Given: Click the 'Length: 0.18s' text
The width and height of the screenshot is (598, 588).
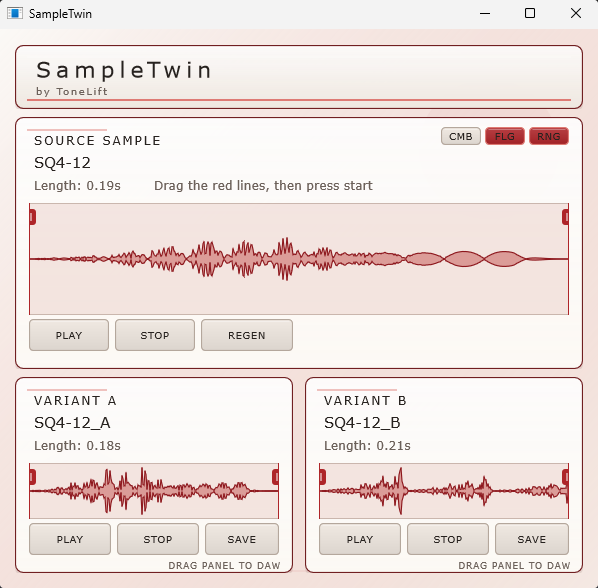Looking at the screenshot, I should 77,445.
